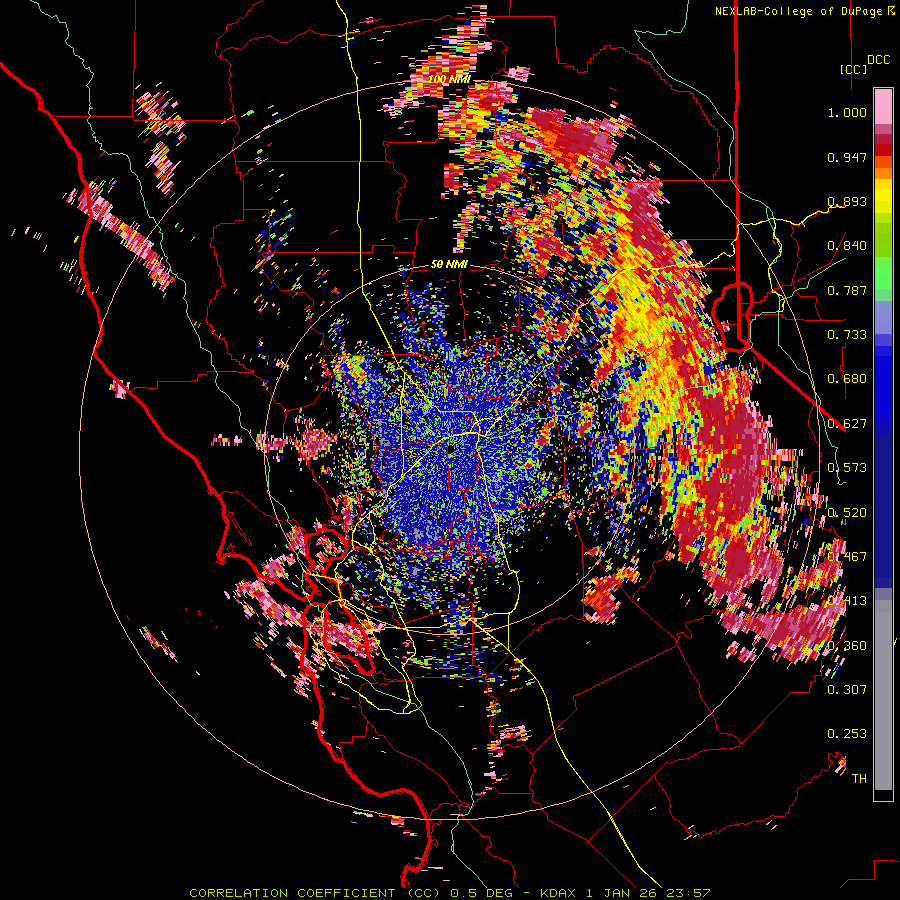
Task: Select the 0.787 scale value
Action: tap(847, 290)
